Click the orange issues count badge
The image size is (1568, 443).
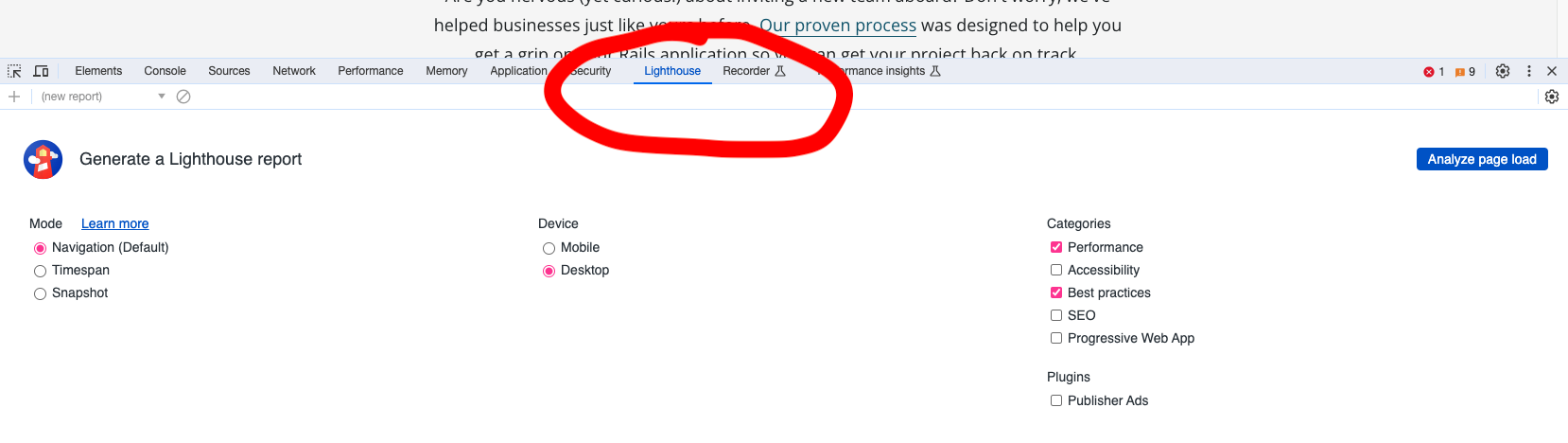point(1465,72)
